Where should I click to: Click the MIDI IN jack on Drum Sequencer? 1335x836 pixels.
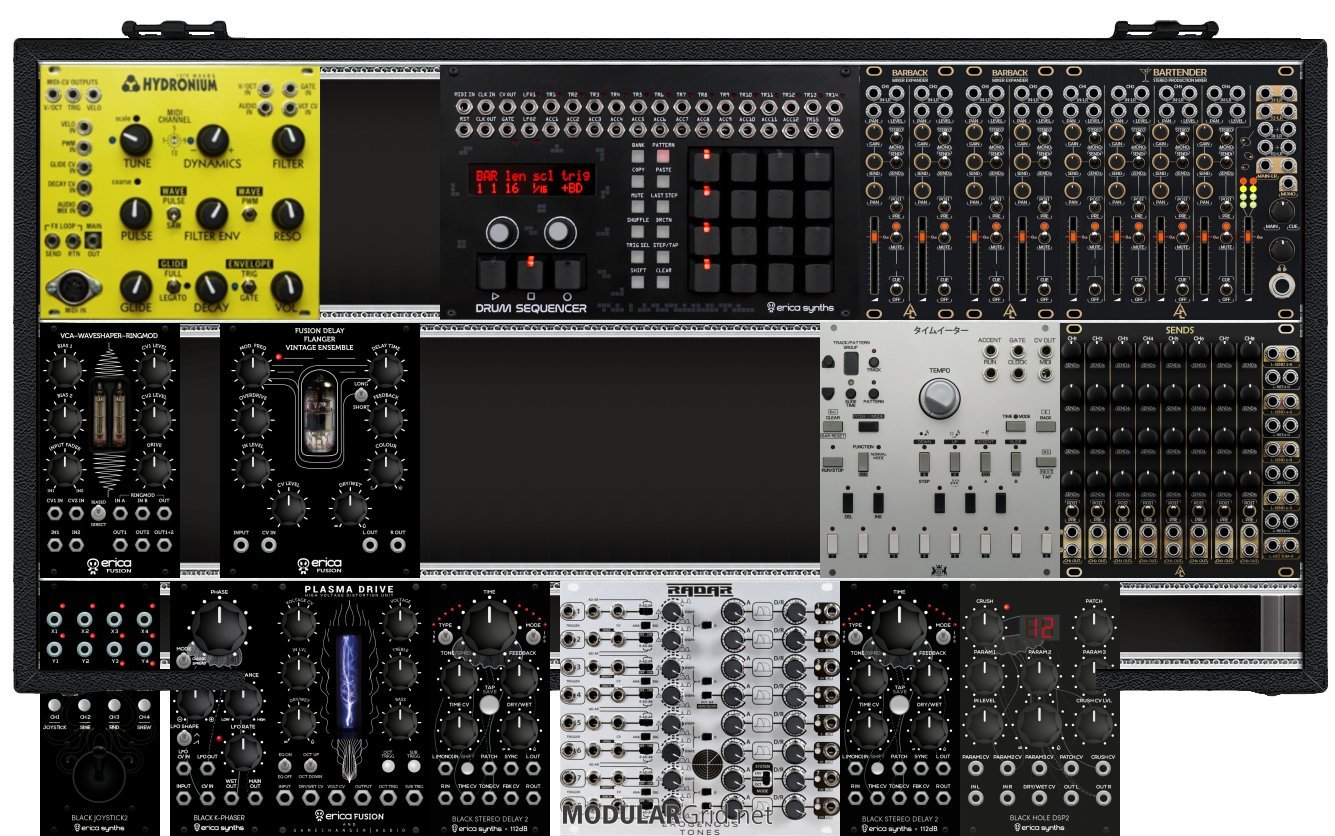click(465, 105)
